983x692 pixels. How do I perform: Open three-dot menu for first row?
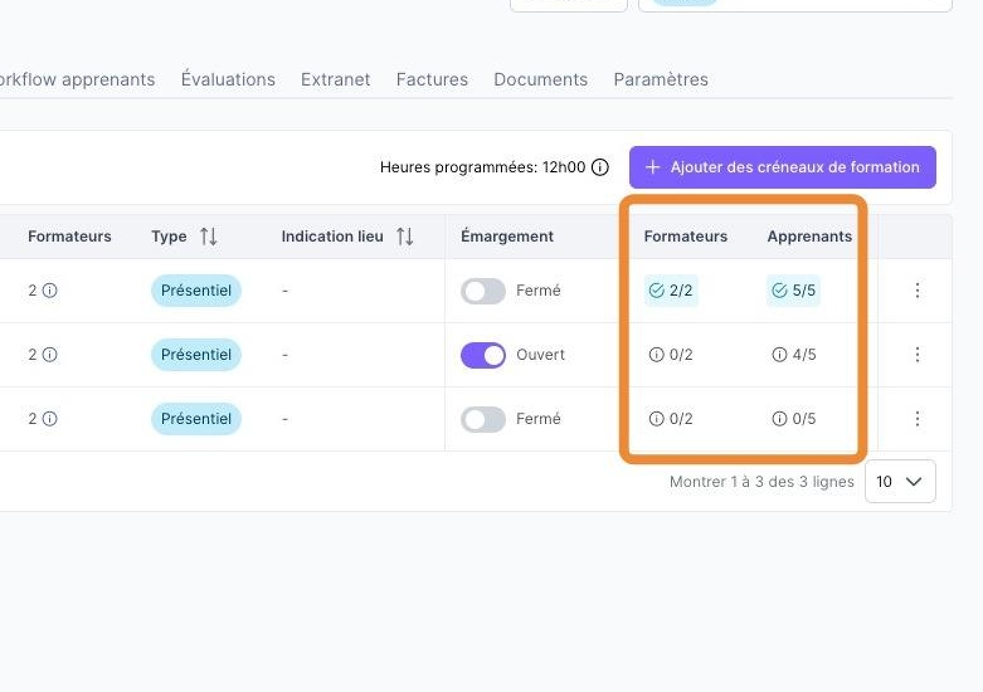tap(917, 291)
